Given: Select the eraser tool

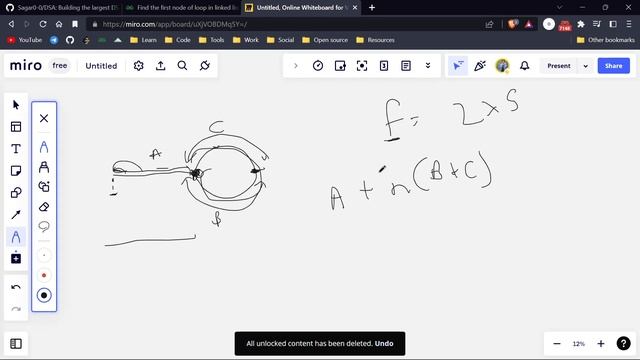Looking at the screenshot, I should [44, 207].
